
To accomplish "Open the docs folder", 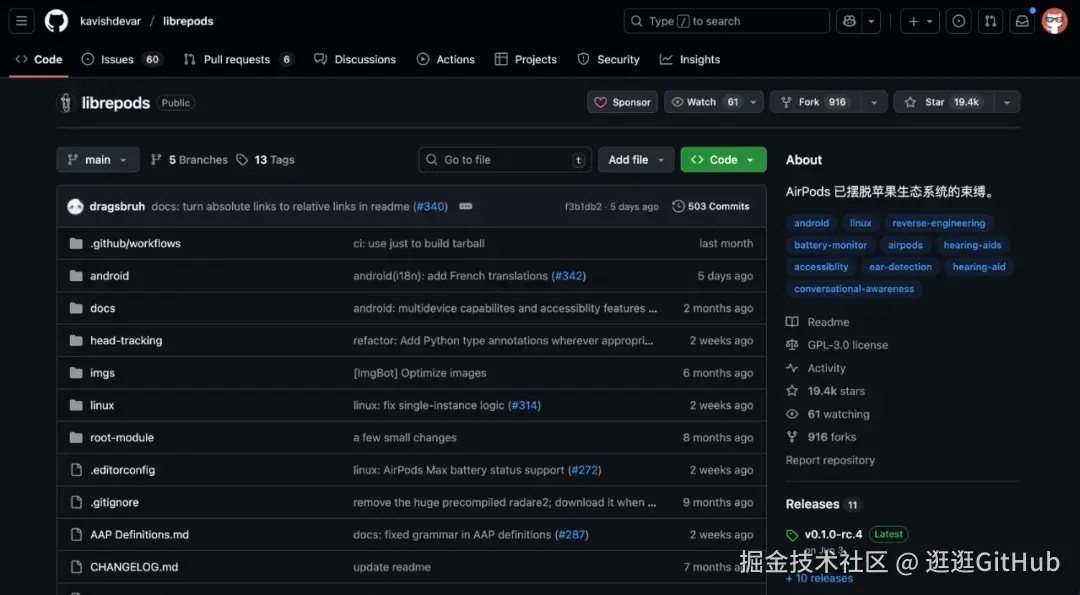I will (103, 308).
